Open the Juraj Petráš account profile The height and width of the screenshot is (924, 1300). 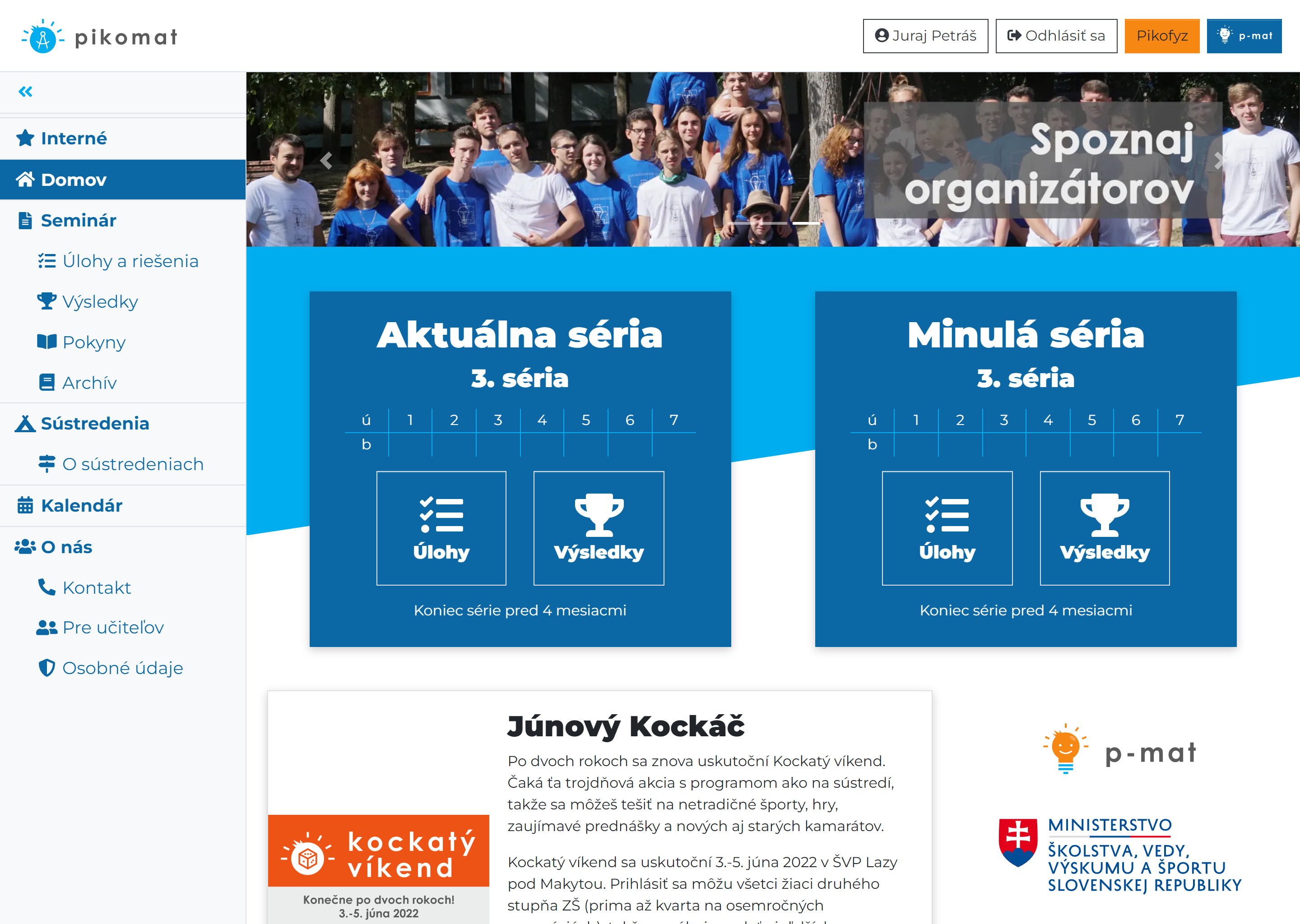coord(925,35)
